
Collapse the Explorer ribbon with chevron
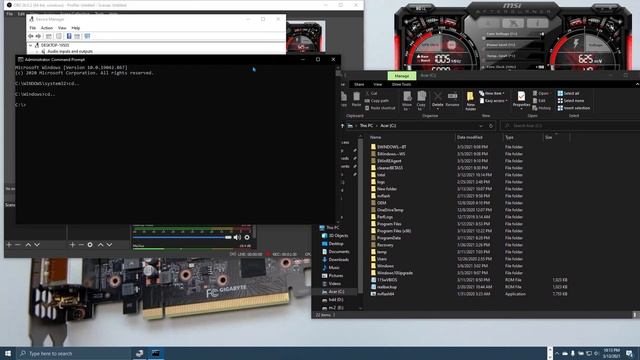pyautogui.click(x=637, y=84)
